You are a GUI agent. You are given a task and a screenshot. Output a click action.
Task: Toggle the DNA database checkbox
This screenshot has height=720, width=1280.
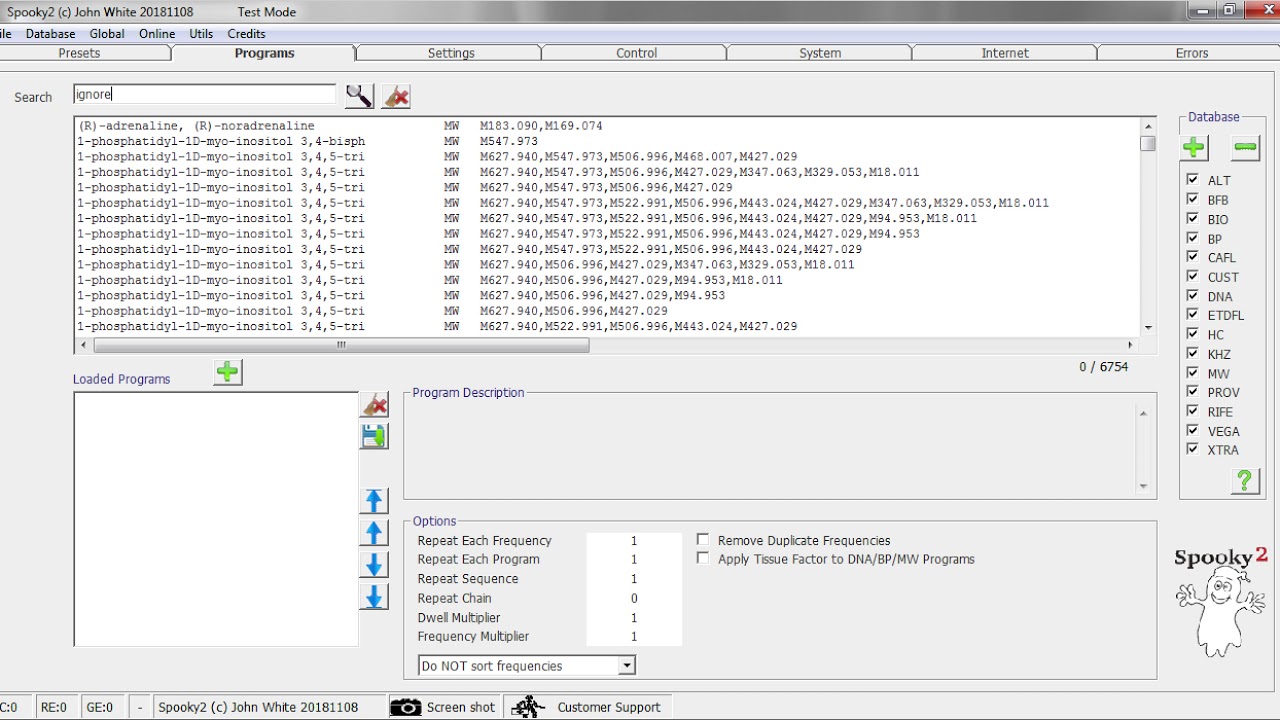1192,295
